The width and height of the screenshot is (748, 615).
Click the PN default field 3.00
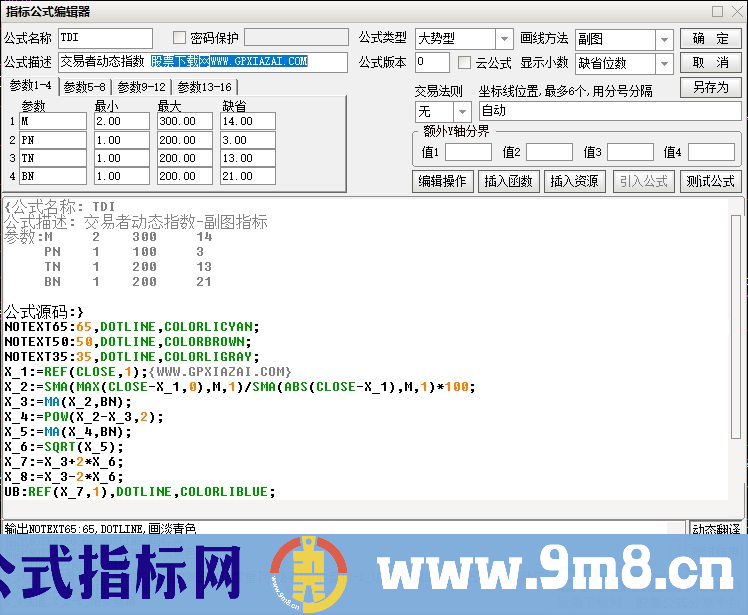pos(248,140)
